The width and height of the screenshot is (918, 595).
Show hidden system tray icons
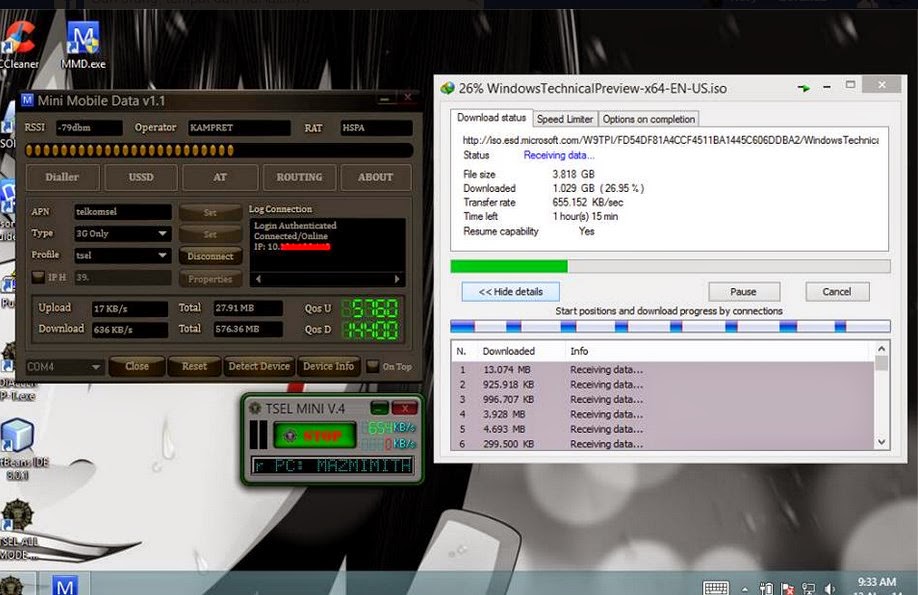pyautogui.click(x=745, y=589)
